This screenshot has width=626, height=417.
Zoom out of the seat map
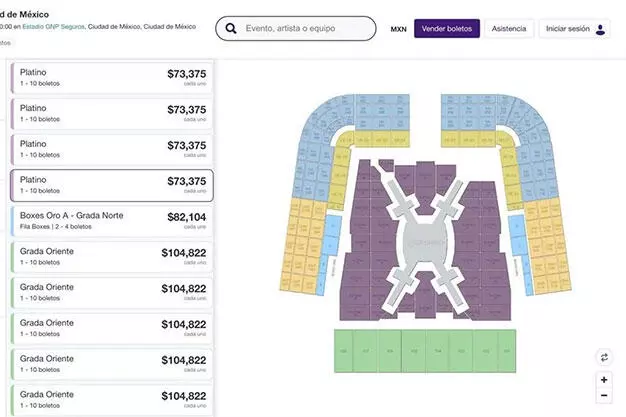tap(604, 399)
